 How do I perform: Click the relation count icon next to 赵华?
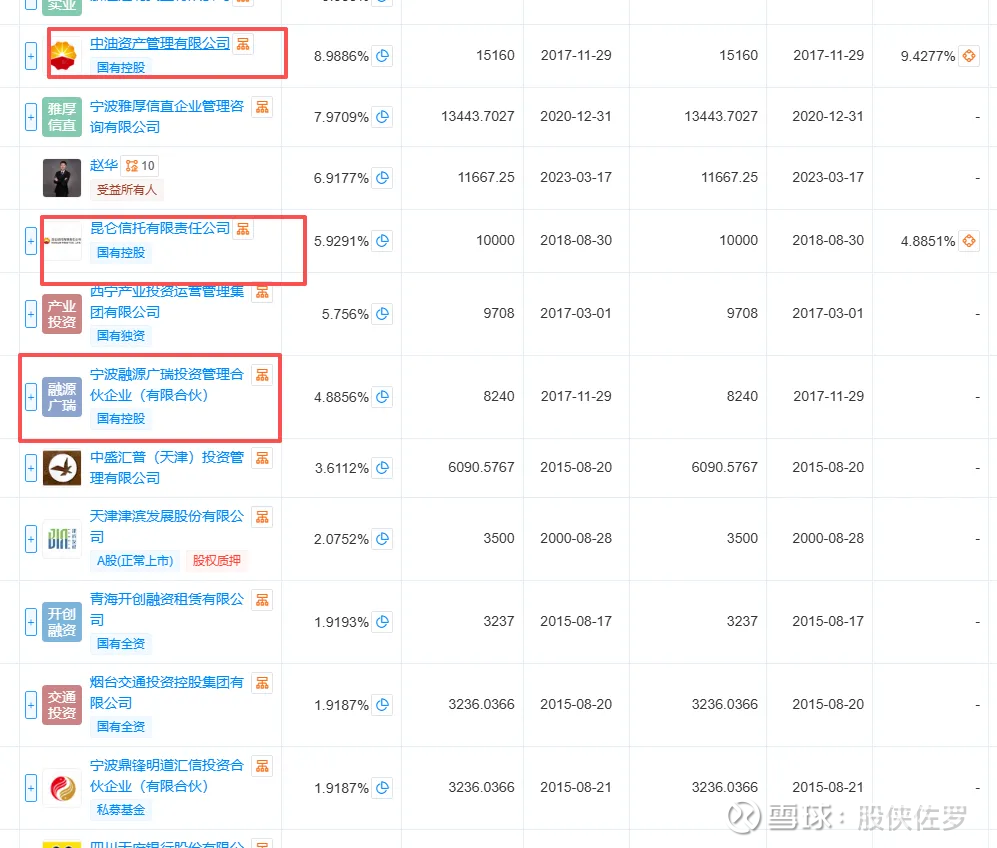(140, 166)
